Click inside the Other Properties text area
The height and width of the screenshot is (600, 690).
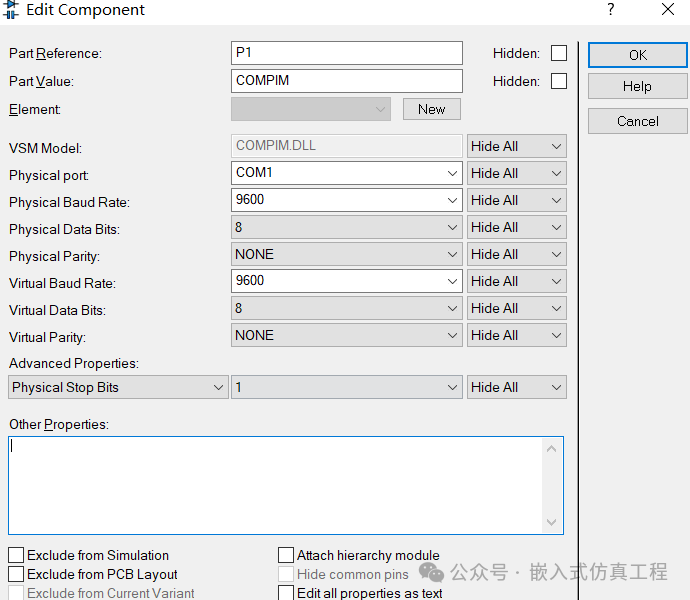(275, 486)
